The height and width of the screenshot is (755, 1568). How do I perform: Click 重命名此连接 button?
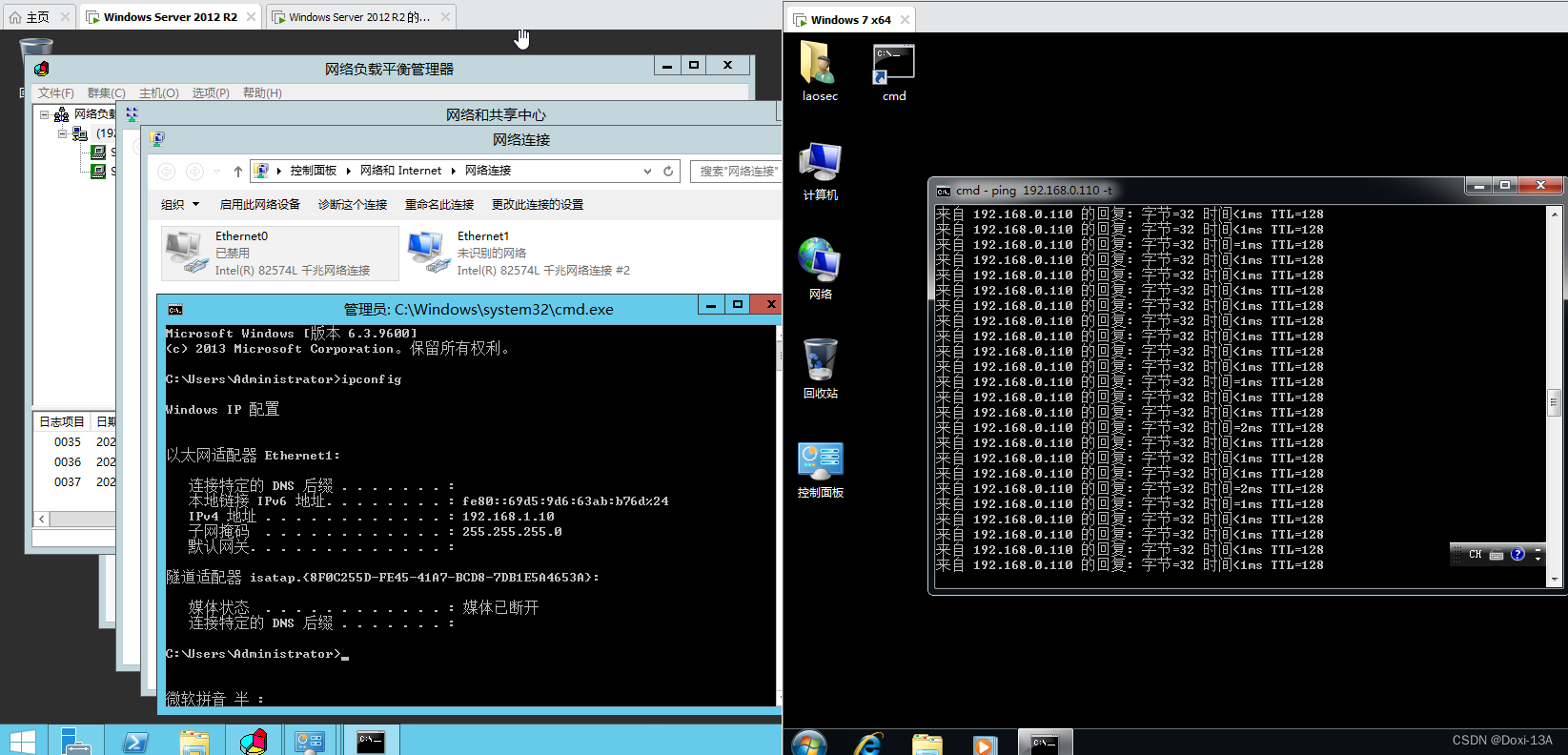click(x=438, y=204)
